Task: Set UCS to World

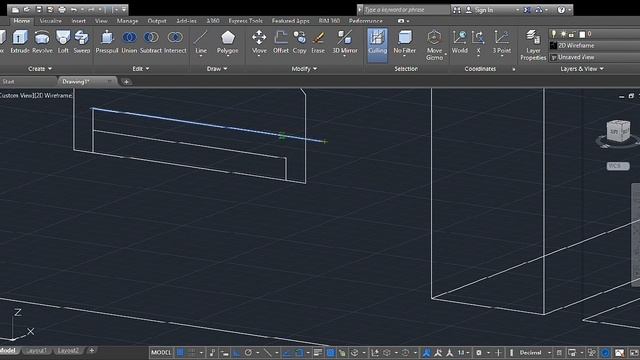Action: pos(460,42)
